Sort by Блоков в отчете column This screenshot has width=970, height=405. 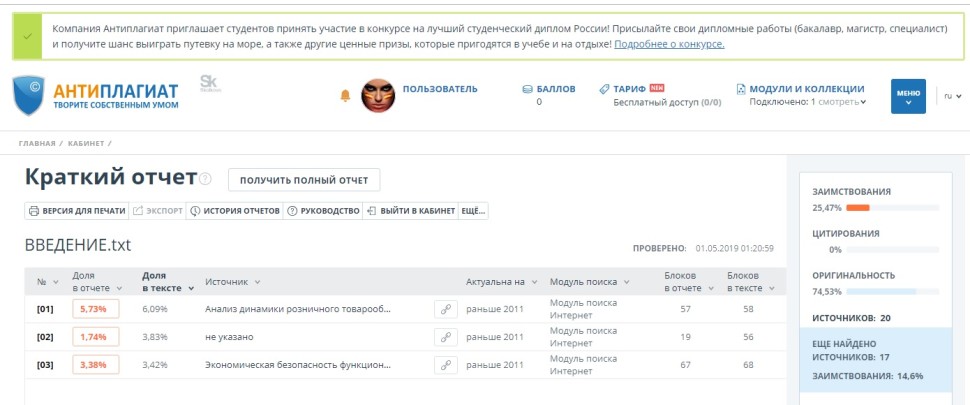(x=689, y=282)
